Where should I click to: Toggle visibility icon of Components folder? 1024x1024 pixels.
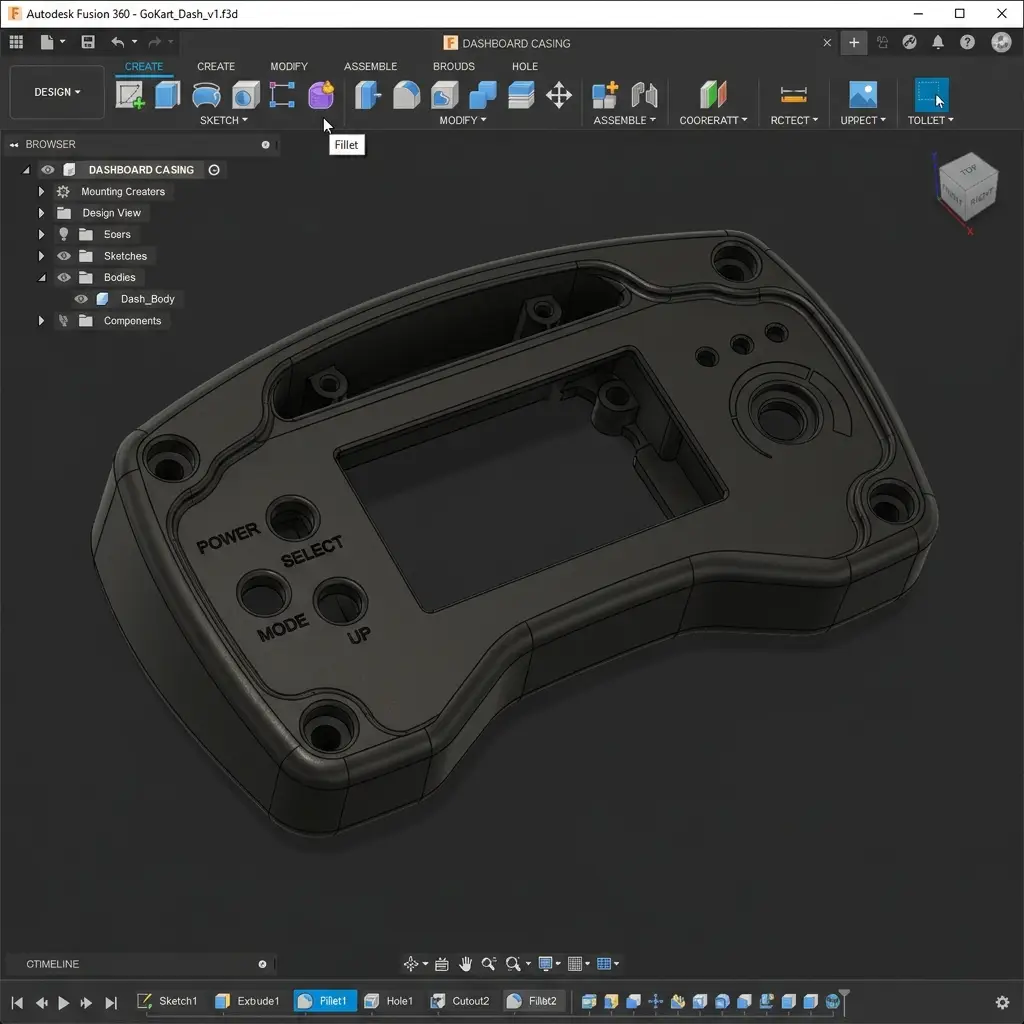click(x=63, y=321)
